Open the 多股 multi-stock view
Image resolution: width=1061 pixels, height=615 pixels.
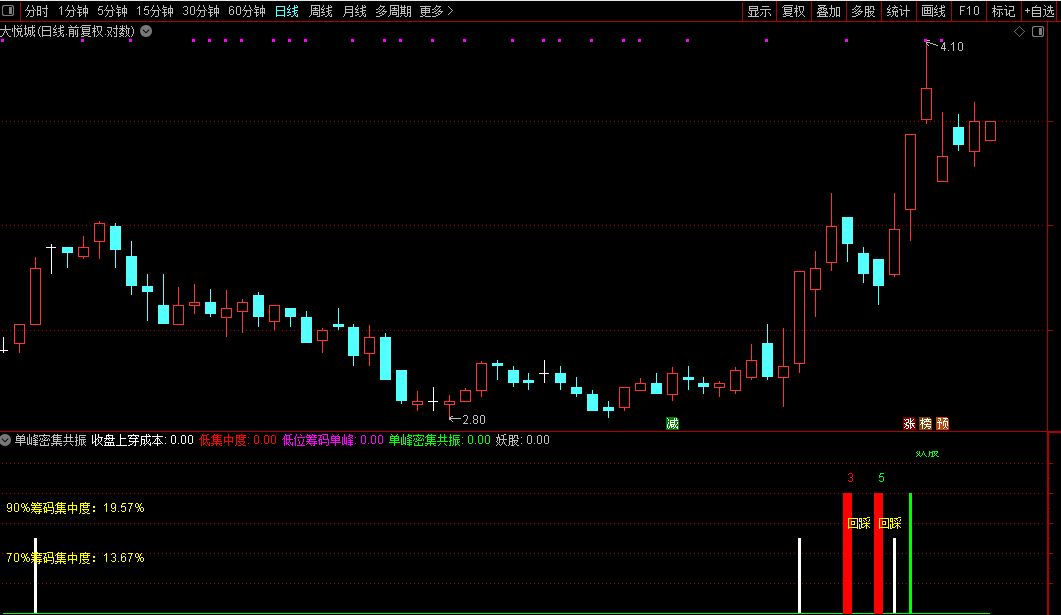pyautogui.click(x=863, y=12)
